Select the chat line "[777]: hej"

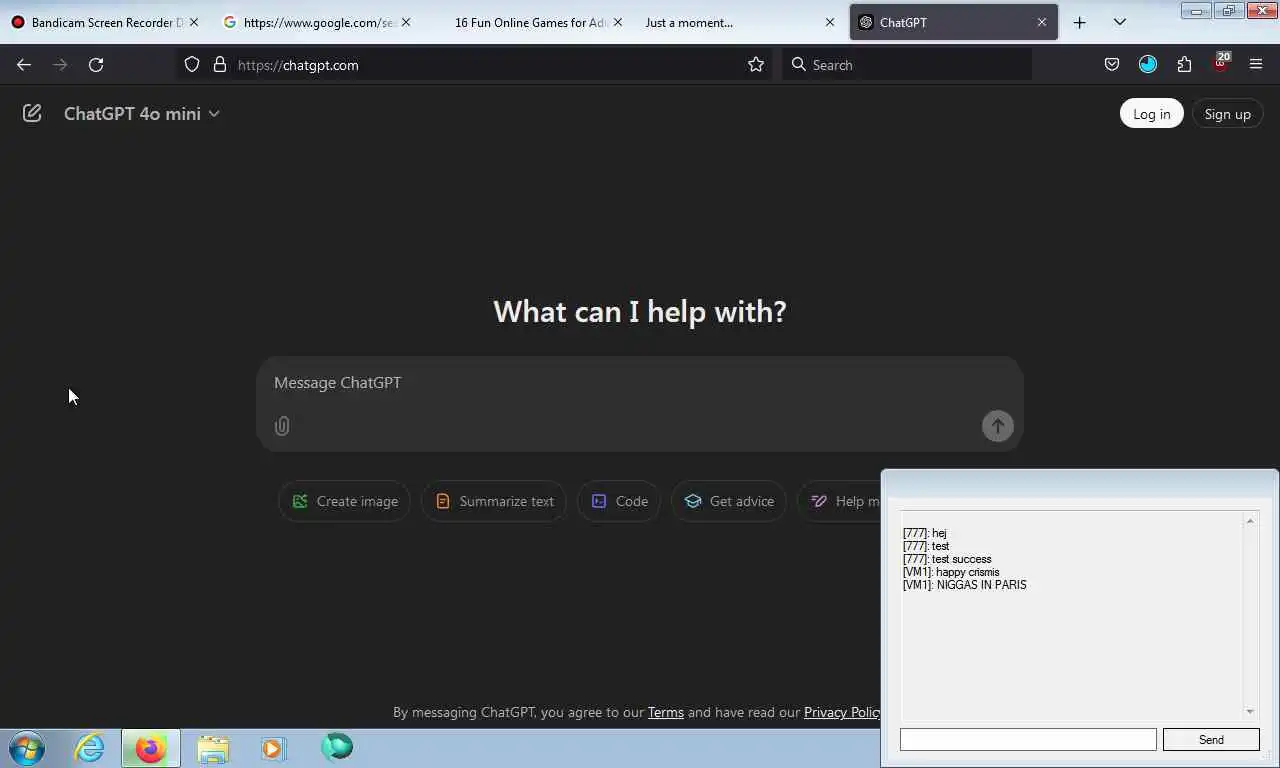click(925, 534)
